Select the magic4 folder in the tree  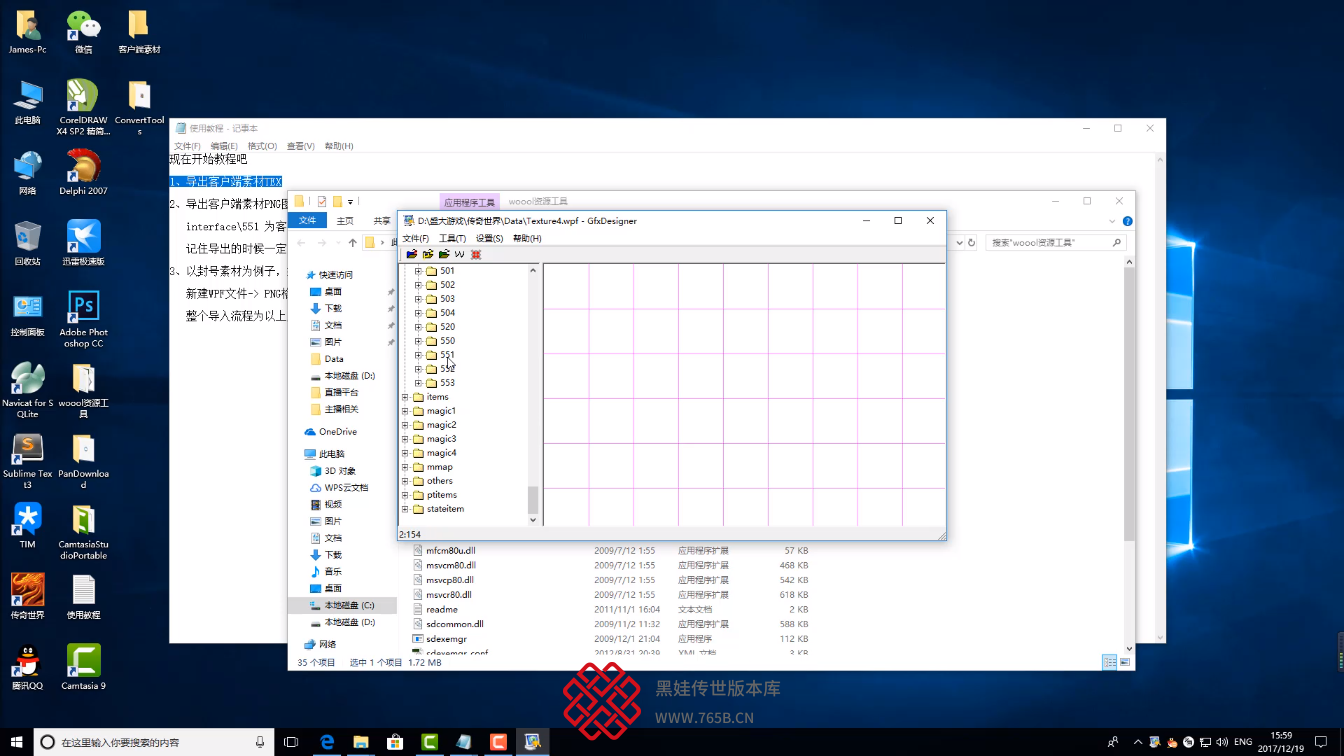[x=441, y=453]
